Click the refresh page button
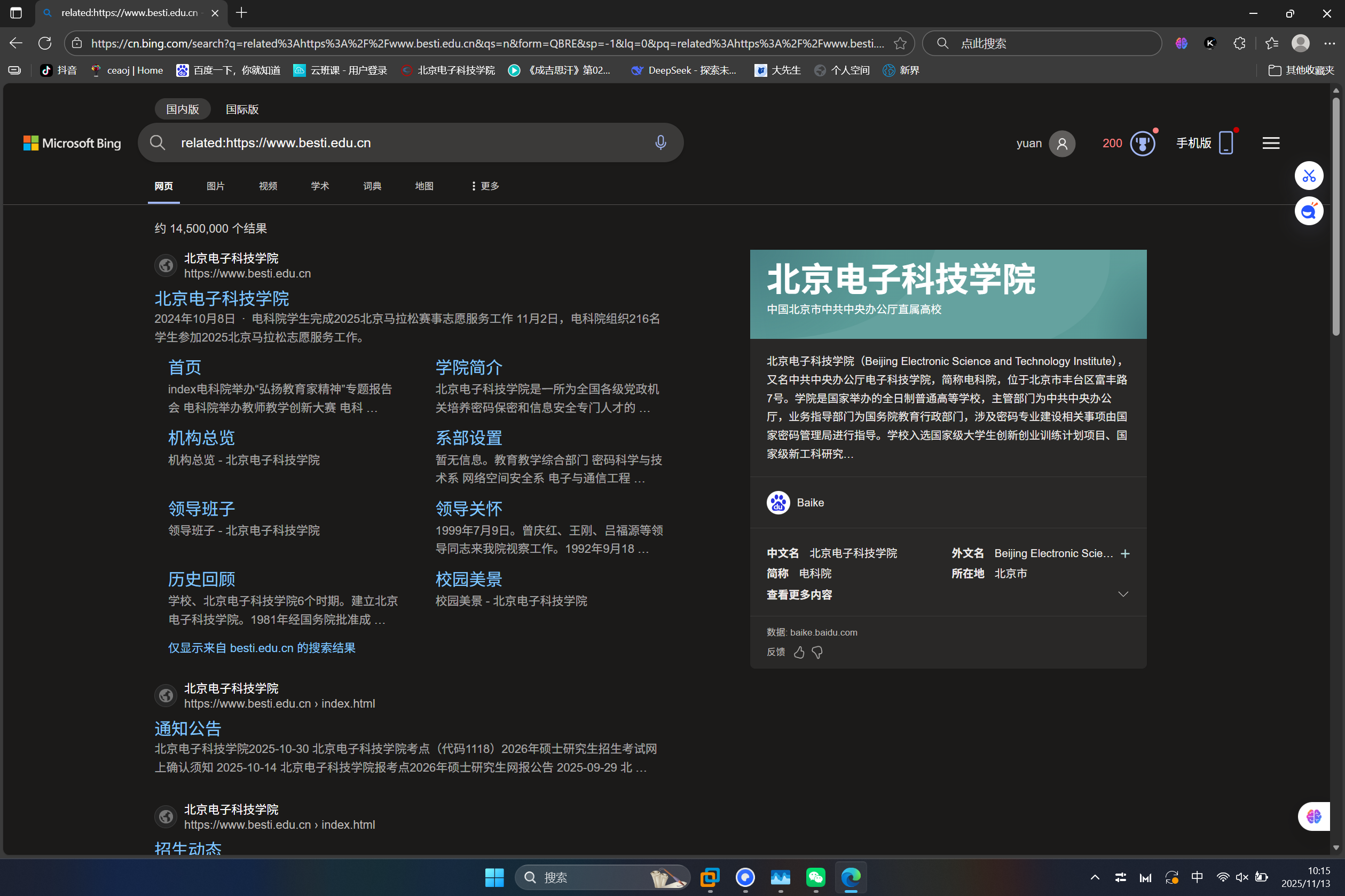1345x896 pixels. tap(45, 43)
